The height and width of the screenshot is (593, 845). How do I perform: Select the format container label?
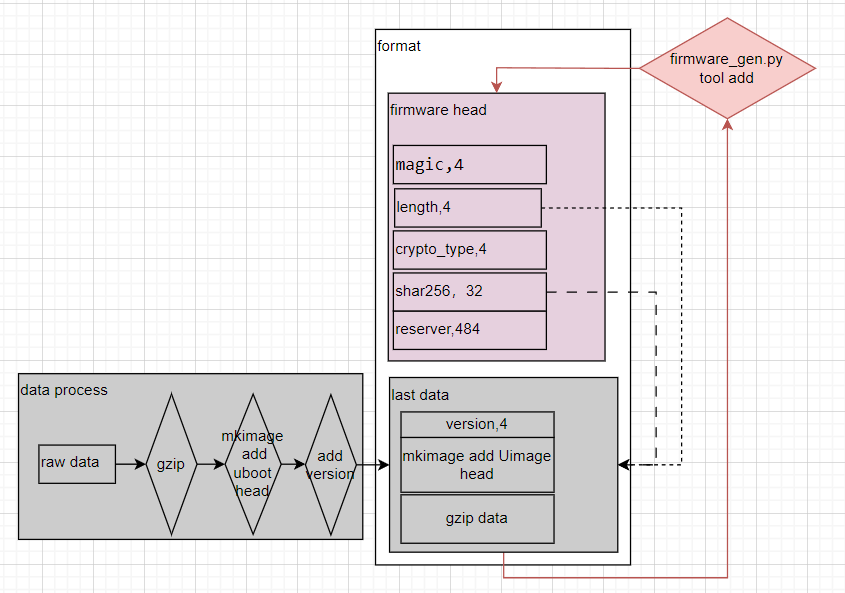(399, 46)
